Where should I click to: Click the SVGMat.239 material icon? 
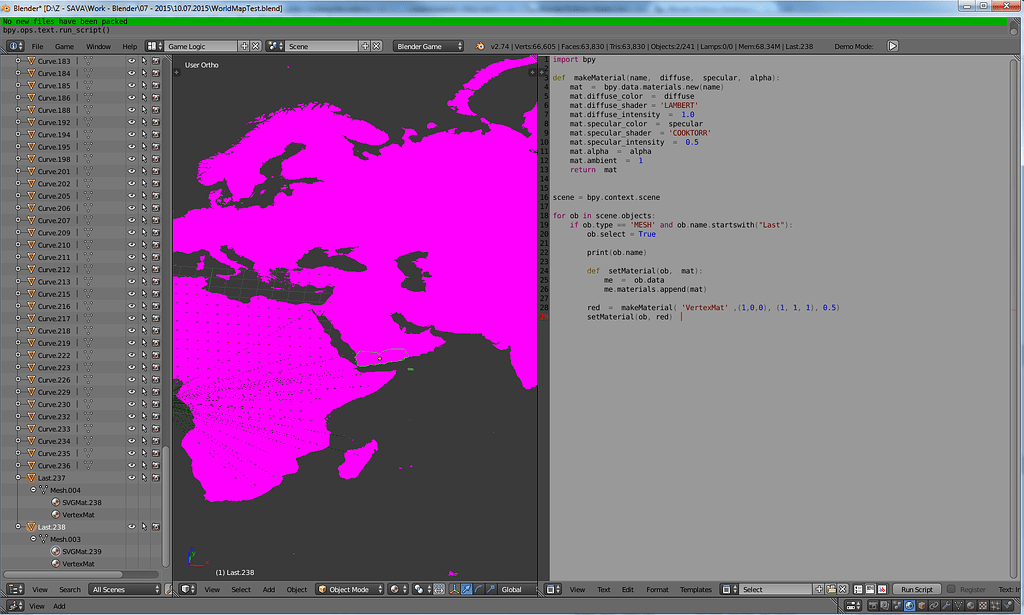click(x=56, y=552)
